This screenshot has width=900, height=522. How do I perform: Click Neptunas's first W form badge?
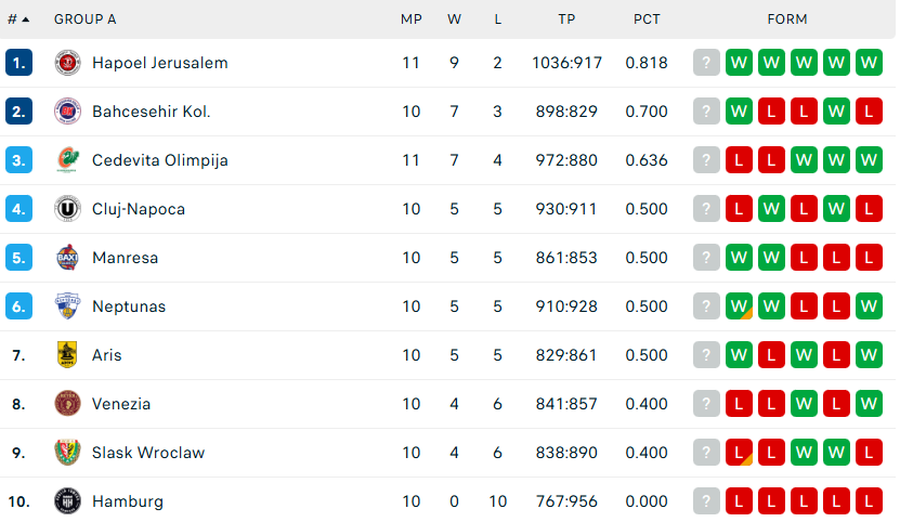739,306
